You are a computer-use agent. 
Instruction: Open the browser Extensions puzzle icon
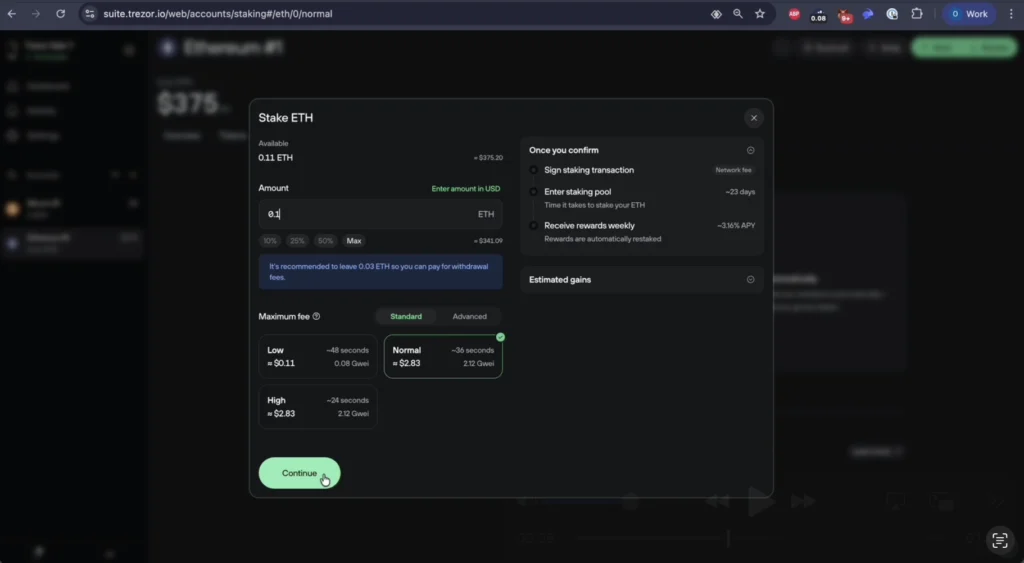[x=915, y=14]
